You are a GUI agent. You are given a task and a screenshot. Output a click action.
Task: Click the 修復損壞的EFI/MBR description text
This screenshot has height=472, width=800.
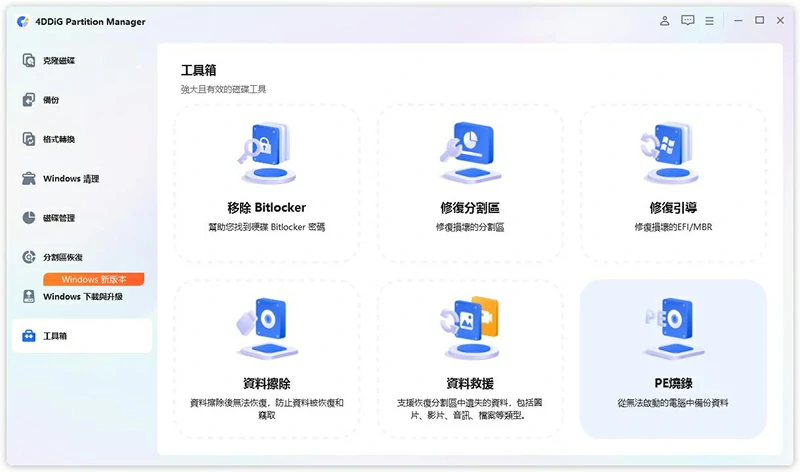[673, 227]
